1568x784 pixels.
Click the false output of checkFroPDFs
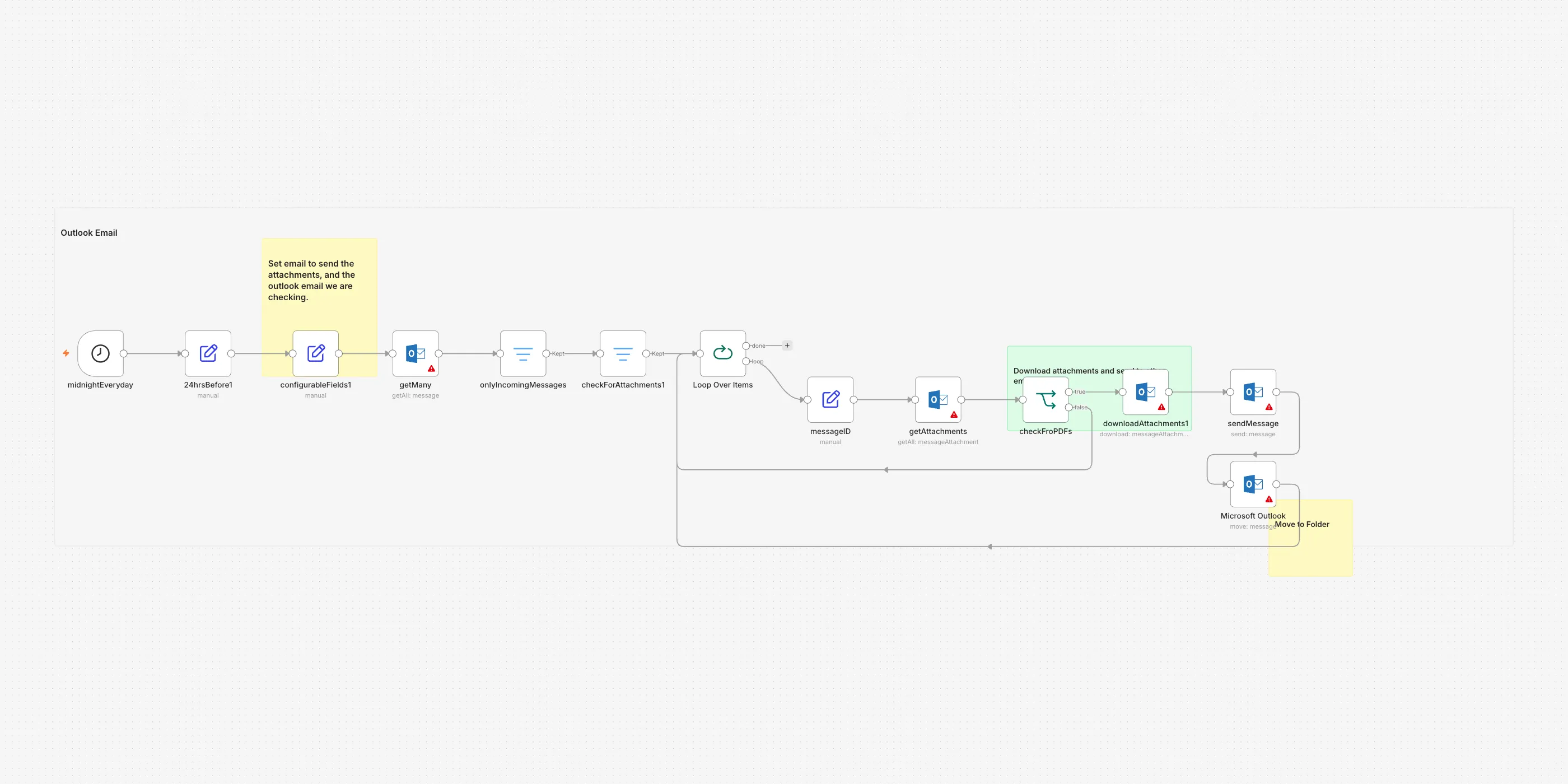coord(1069,407)
